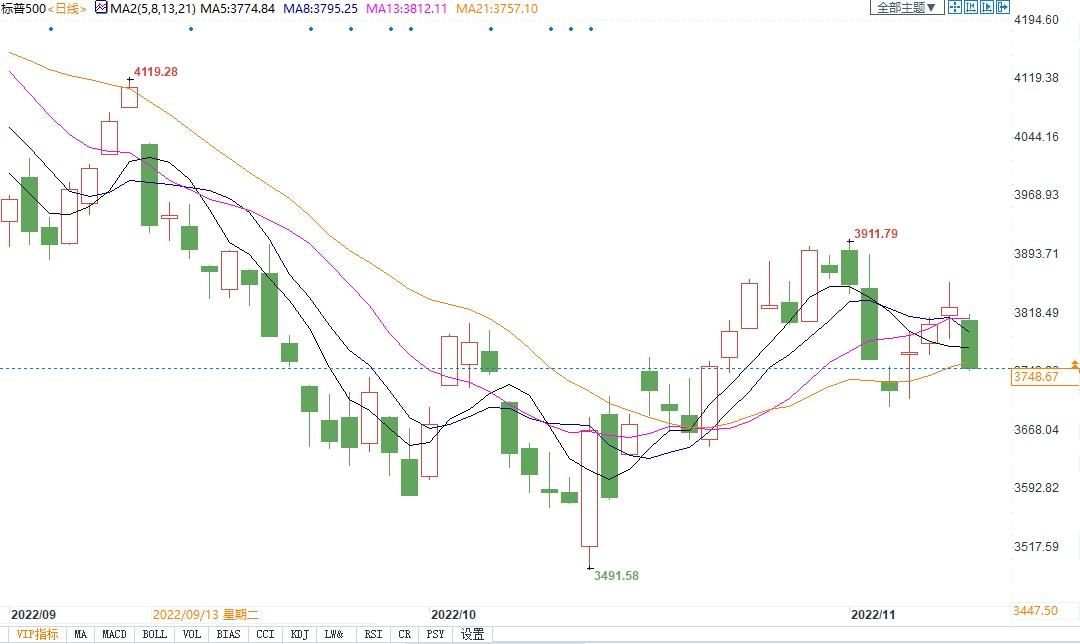Click the 3491.58 low price marker
The image size is (1080, 644).
[616, 575]
